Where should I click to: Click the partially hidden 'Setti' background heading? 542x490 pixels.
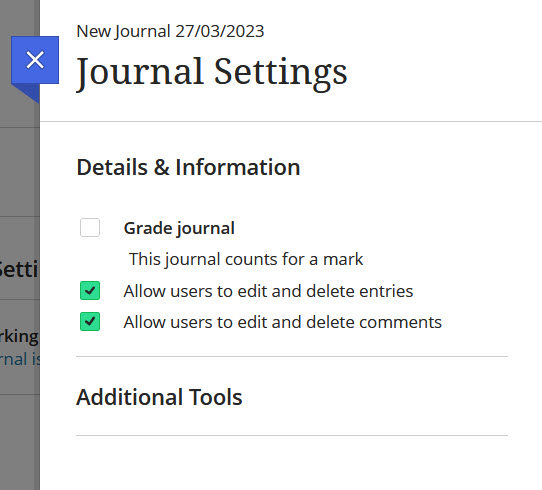click(x=19, y=270)
